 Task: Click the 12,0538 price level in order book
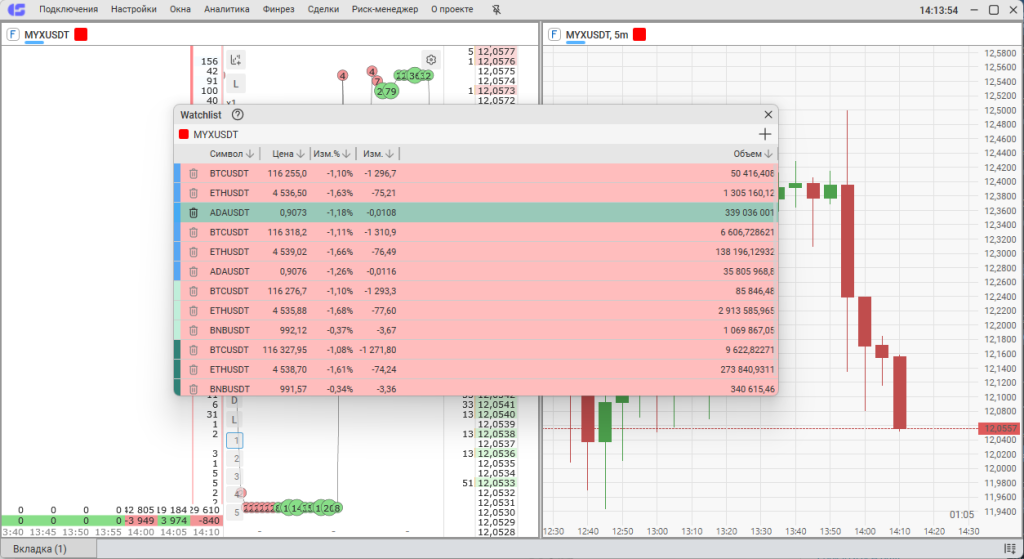496,434
